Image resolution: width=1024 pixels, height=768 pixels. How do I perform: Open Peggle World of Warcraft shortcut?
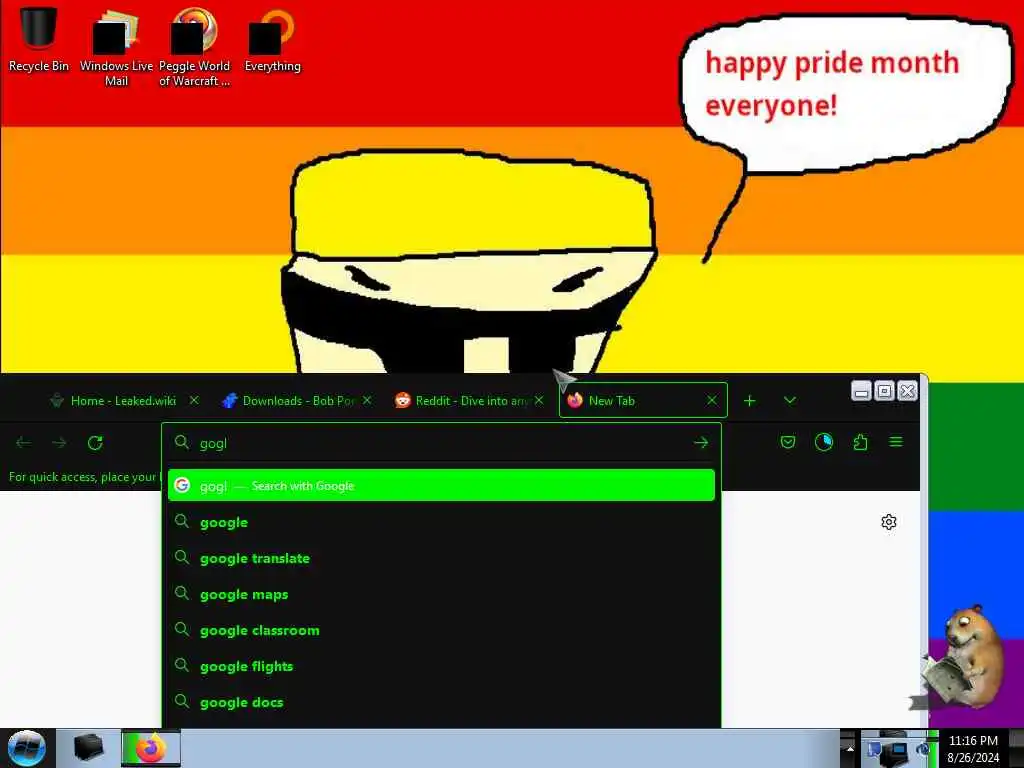[x=194, y=46]
